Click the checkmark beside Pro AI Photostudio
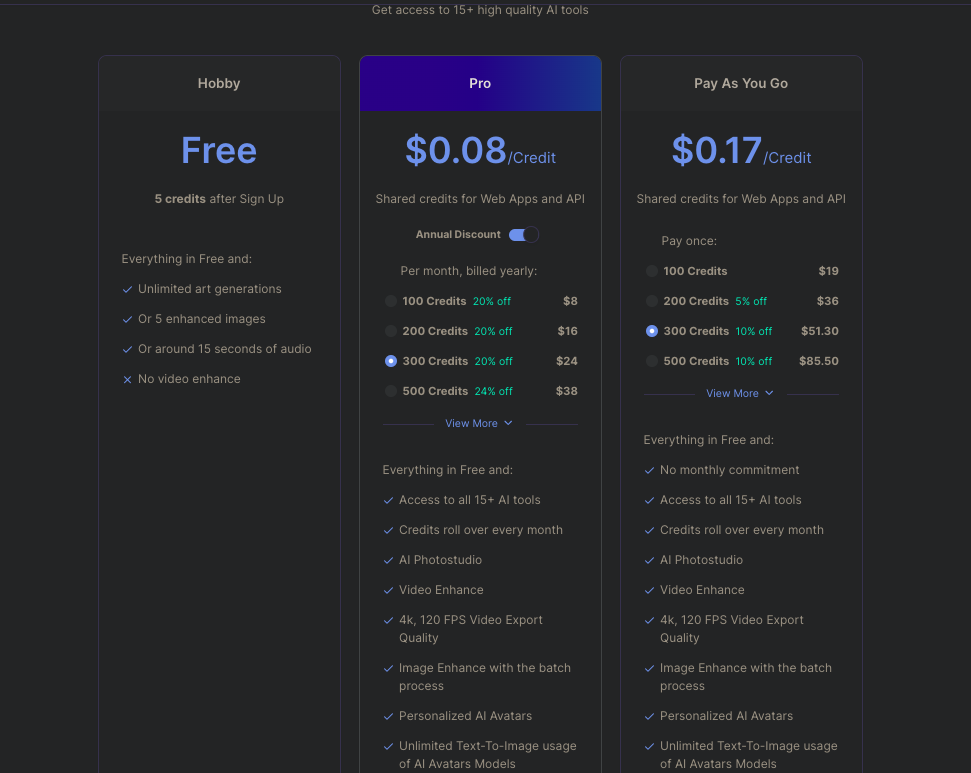Screen dimensions: 971x773 coord(388,561)
